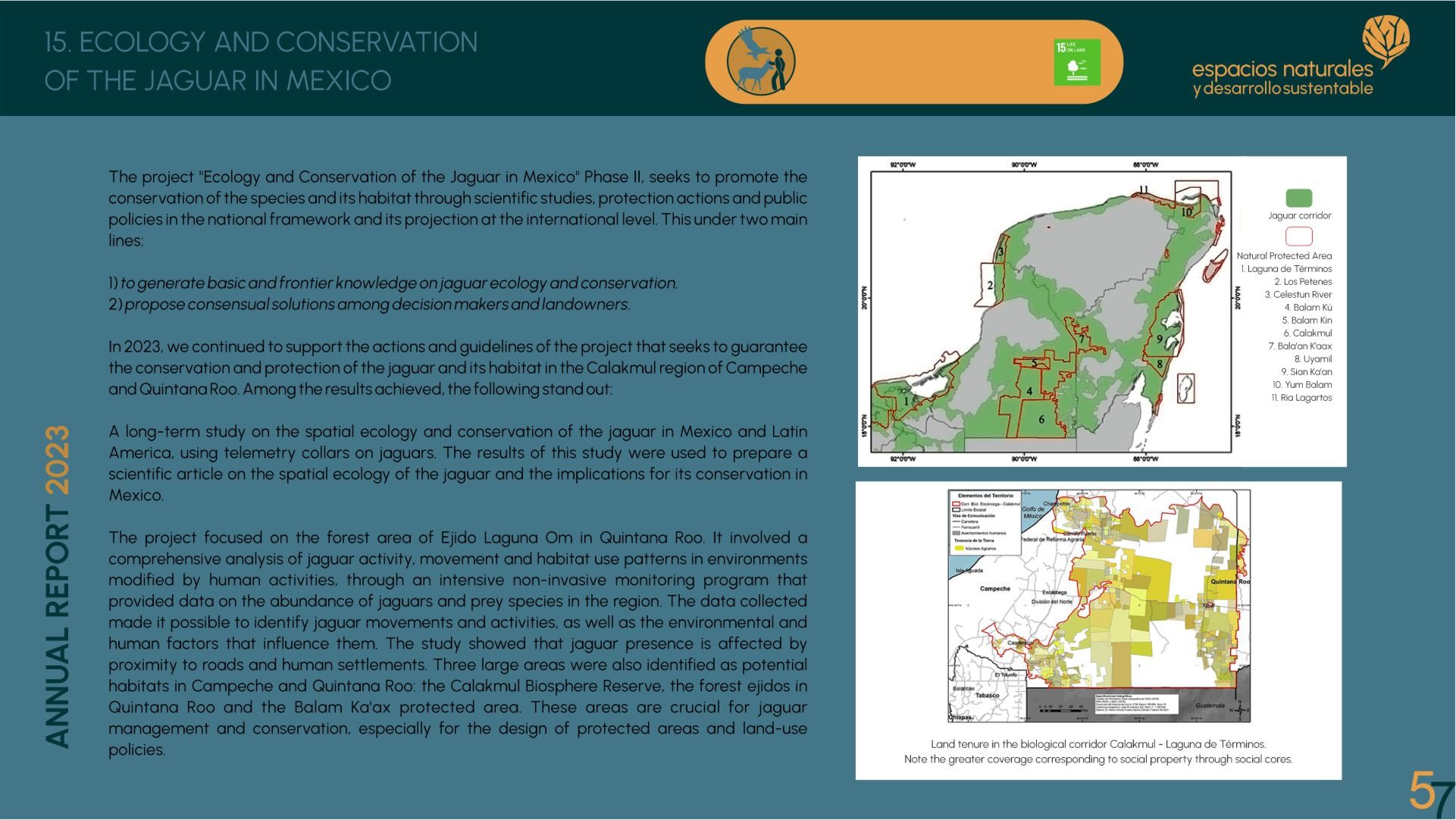
Task: Click 'Guatemala' label on land tenure map
Action: coord(1210,706)
